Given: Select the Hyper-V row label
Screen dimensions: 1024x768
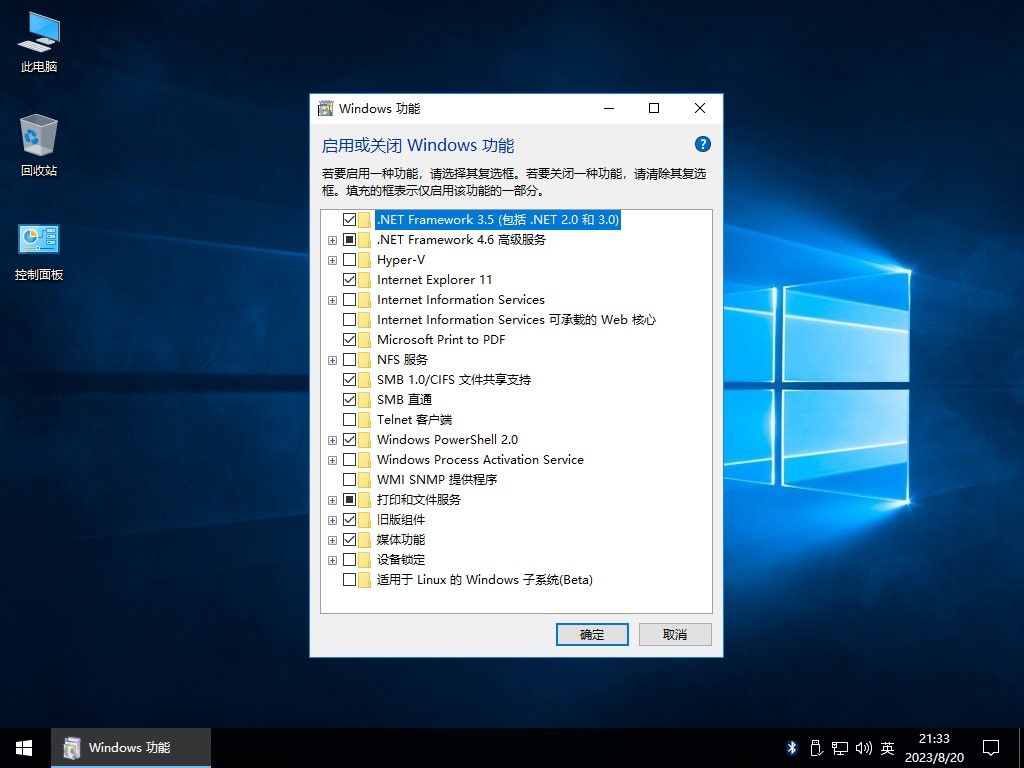Looking at the screenshot, I should pos(401,260).
